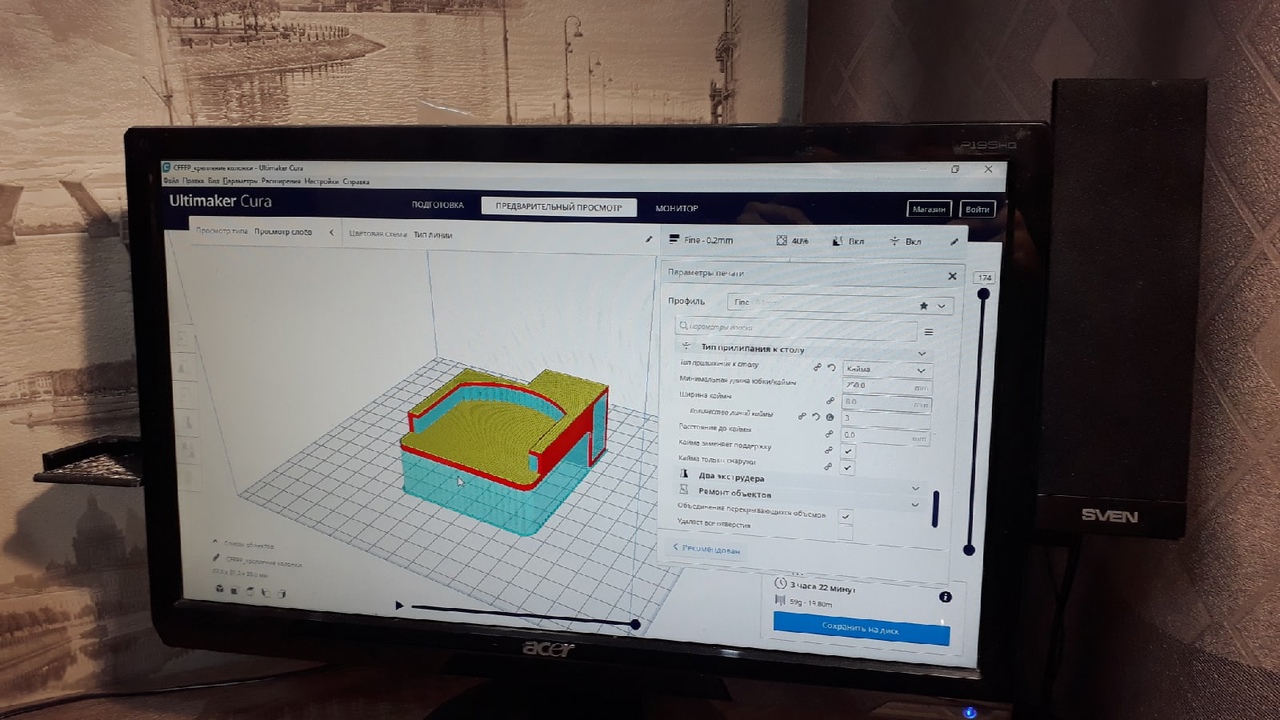This screenshot has height=720, width=1280.
Task: Click the support icon in the print settings bar
Action: (x=837, y=241)
